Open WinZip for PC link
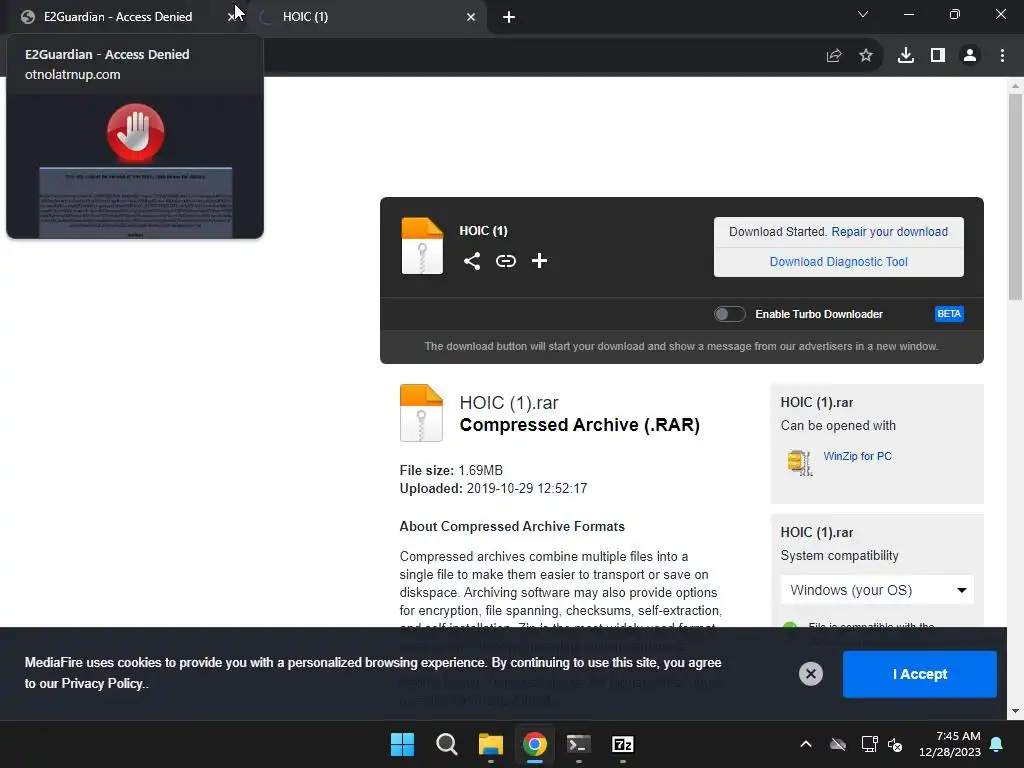This screenshot has width=1024, height=768. tap(857, 456)
